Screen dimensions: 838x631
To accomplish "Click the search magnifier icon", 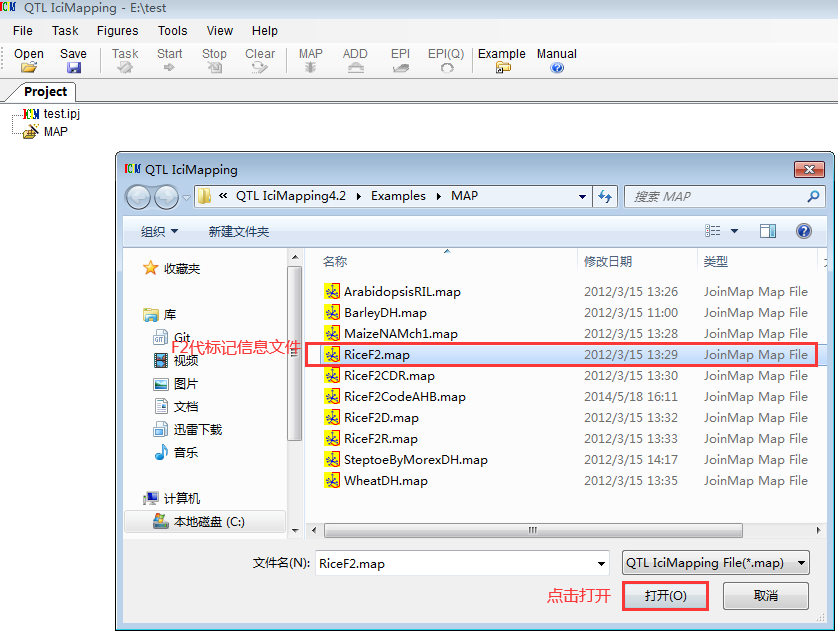I will (x=813, y=197).
